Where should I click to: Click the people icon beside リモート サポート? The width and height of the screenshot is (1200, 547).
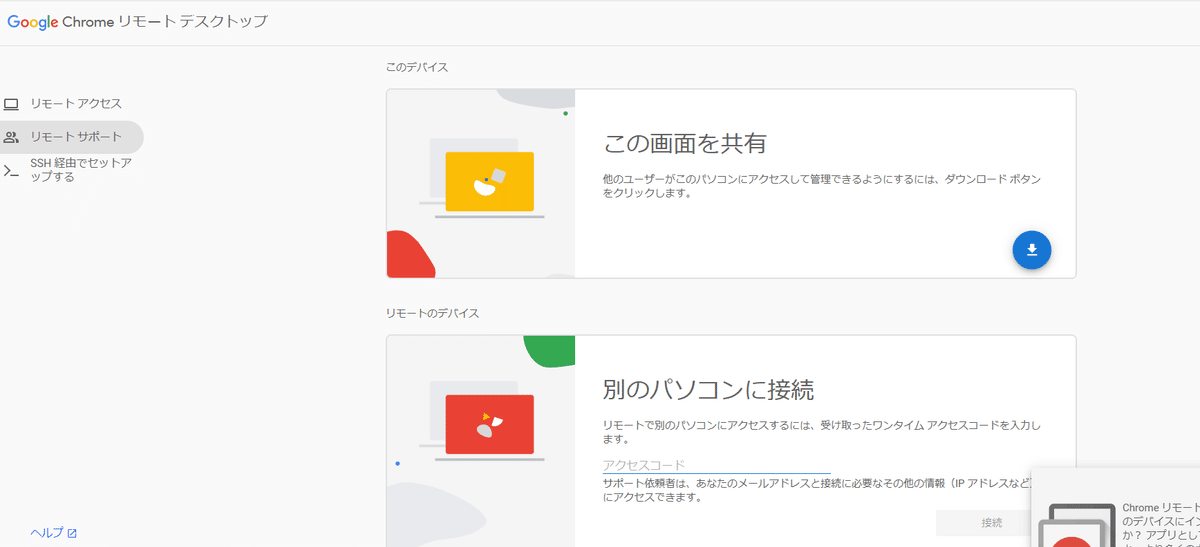tap(11, 137)
